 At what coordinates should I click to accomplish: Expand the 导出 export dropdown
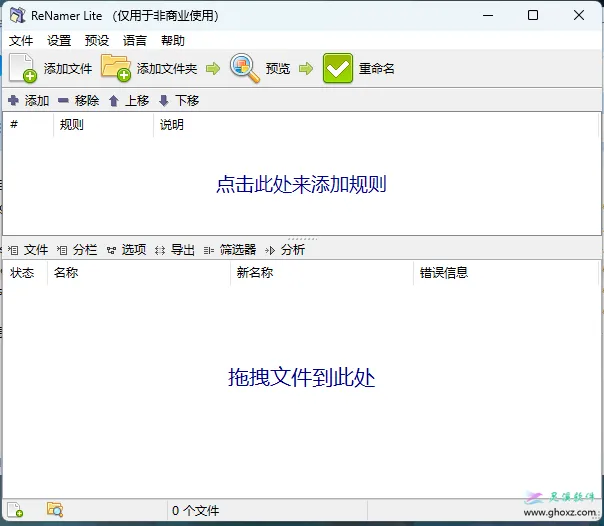click(x=175, y=250)
